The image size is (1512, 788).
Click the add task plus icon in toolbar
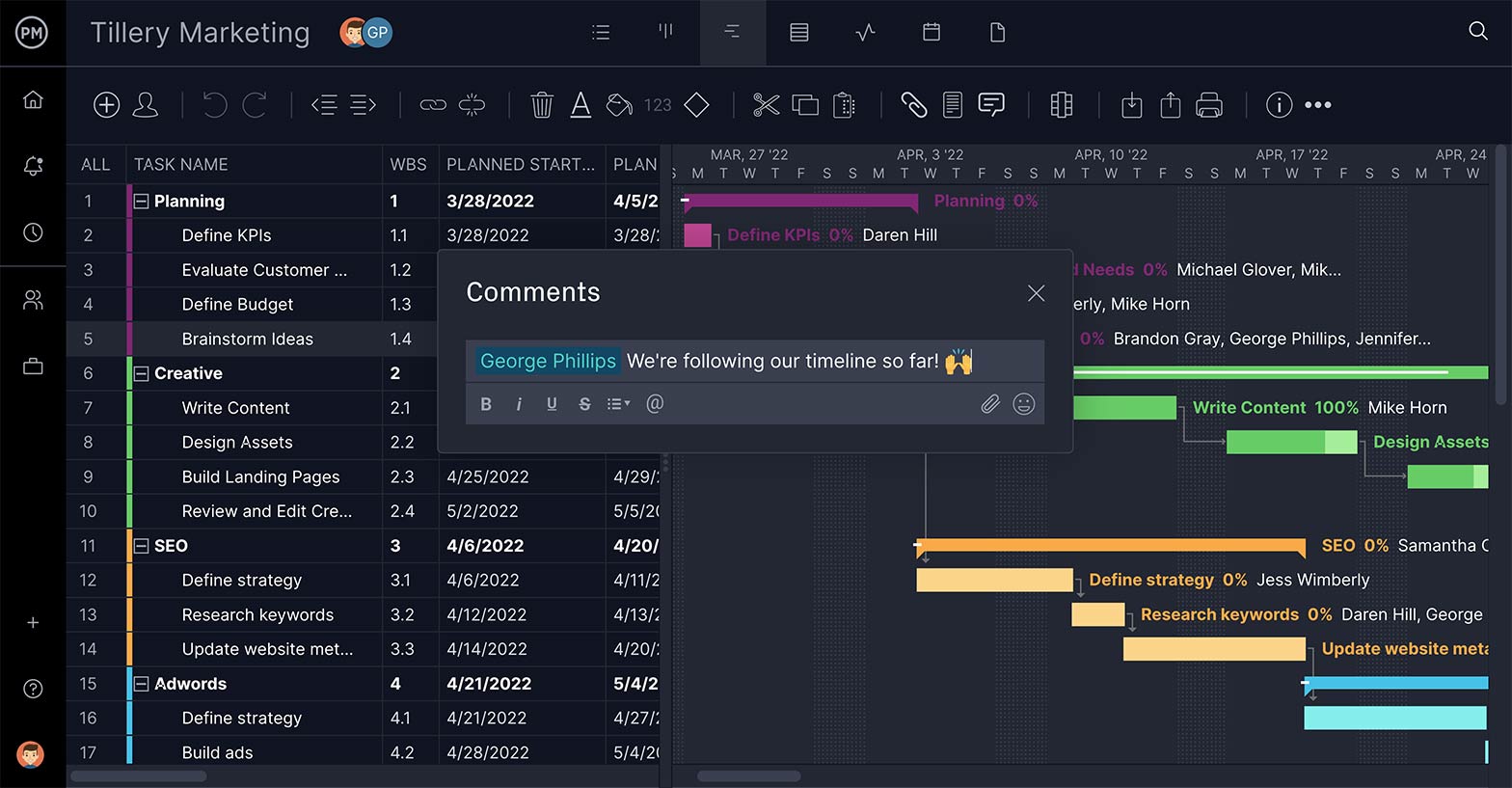pos(106,105)
